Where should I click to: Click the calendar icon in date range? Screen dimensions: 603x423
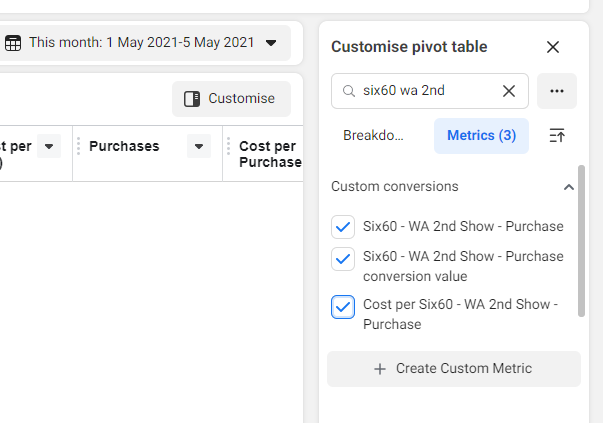click(x=13, y=43)
